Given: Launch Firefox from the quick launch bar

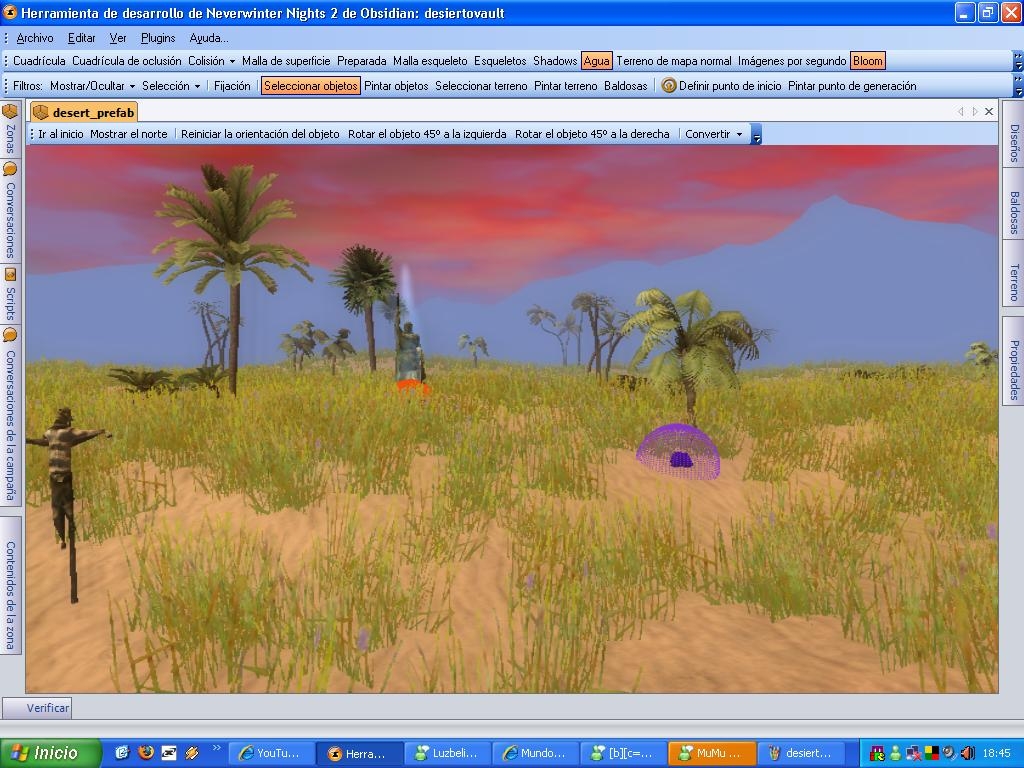Looking at the screenshot, I should pos(146,753).
